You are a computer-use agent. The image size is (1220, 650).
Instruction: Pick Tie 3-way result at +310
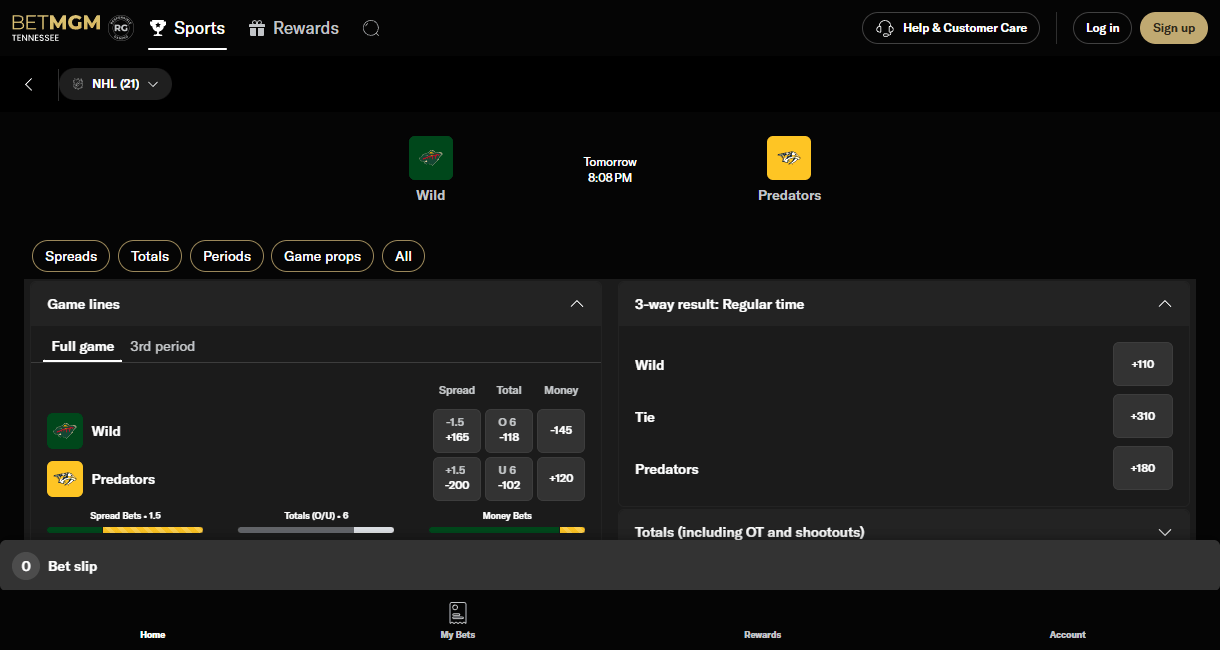point(1143,416)
